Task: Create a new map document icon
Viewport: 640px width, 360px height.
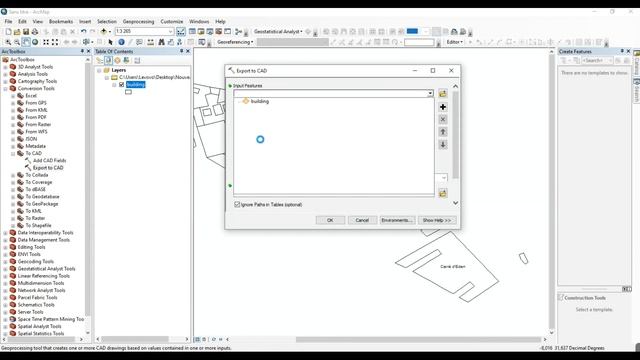Action: pyautogui.click(x=8, y=31)
